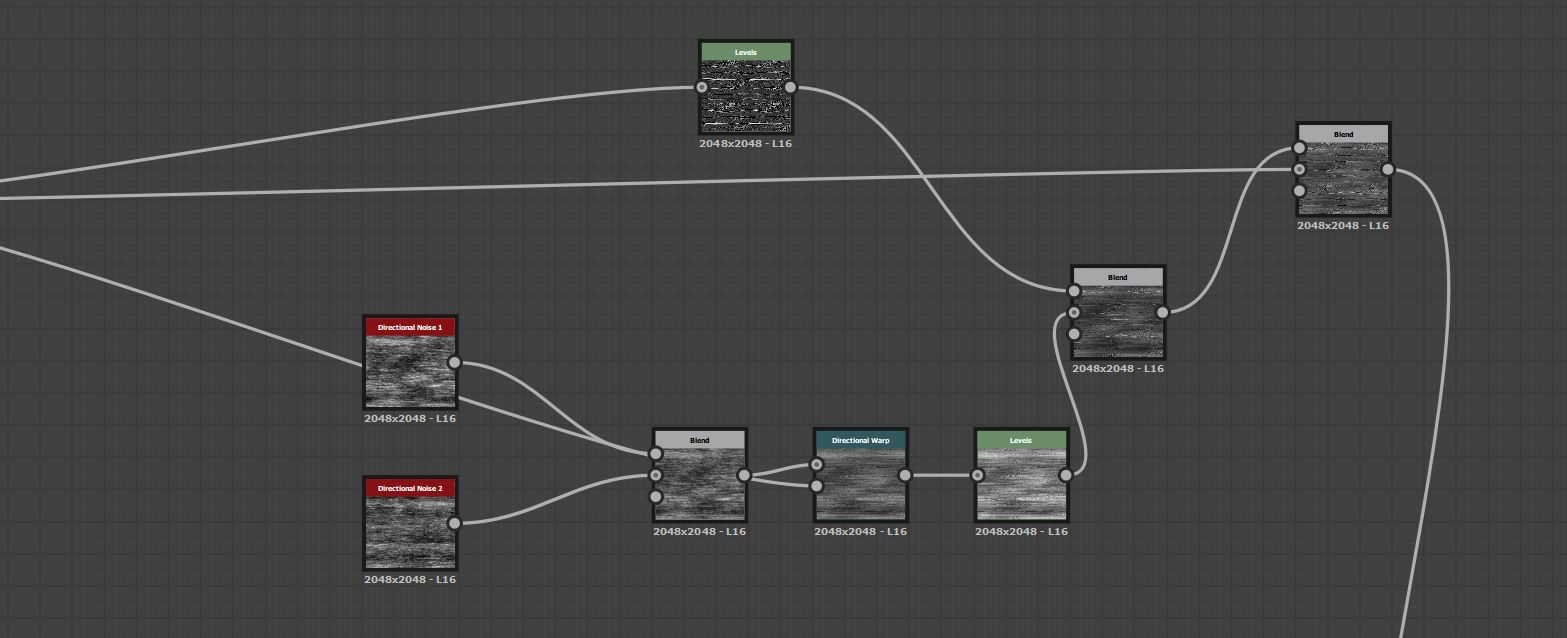Image resolution: width=1567 pixels, height=638 pixels.
Task: Click size label under Blend receiving both Levels
Action: (x=1118, y=368)
